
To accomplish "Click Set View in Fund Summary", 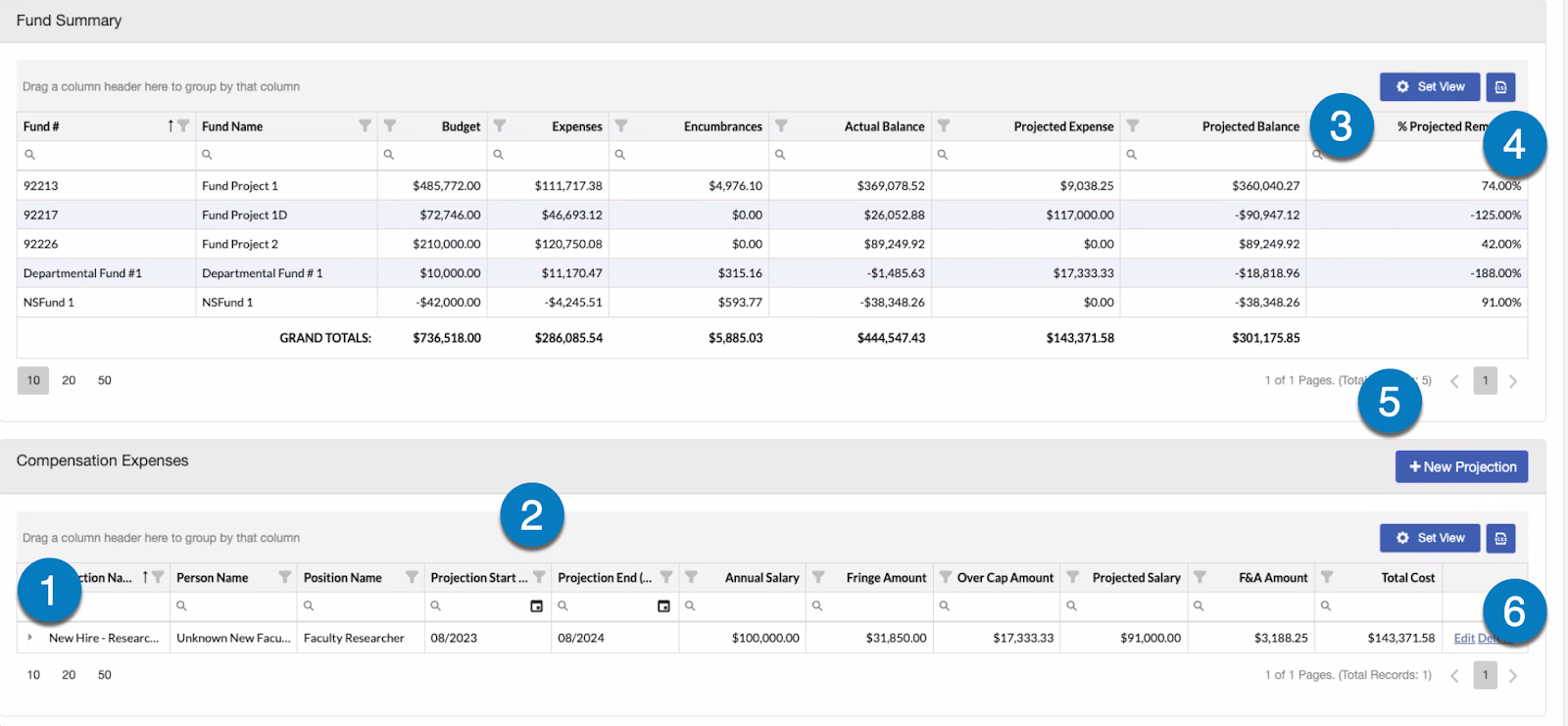I will click(1430, 87).
